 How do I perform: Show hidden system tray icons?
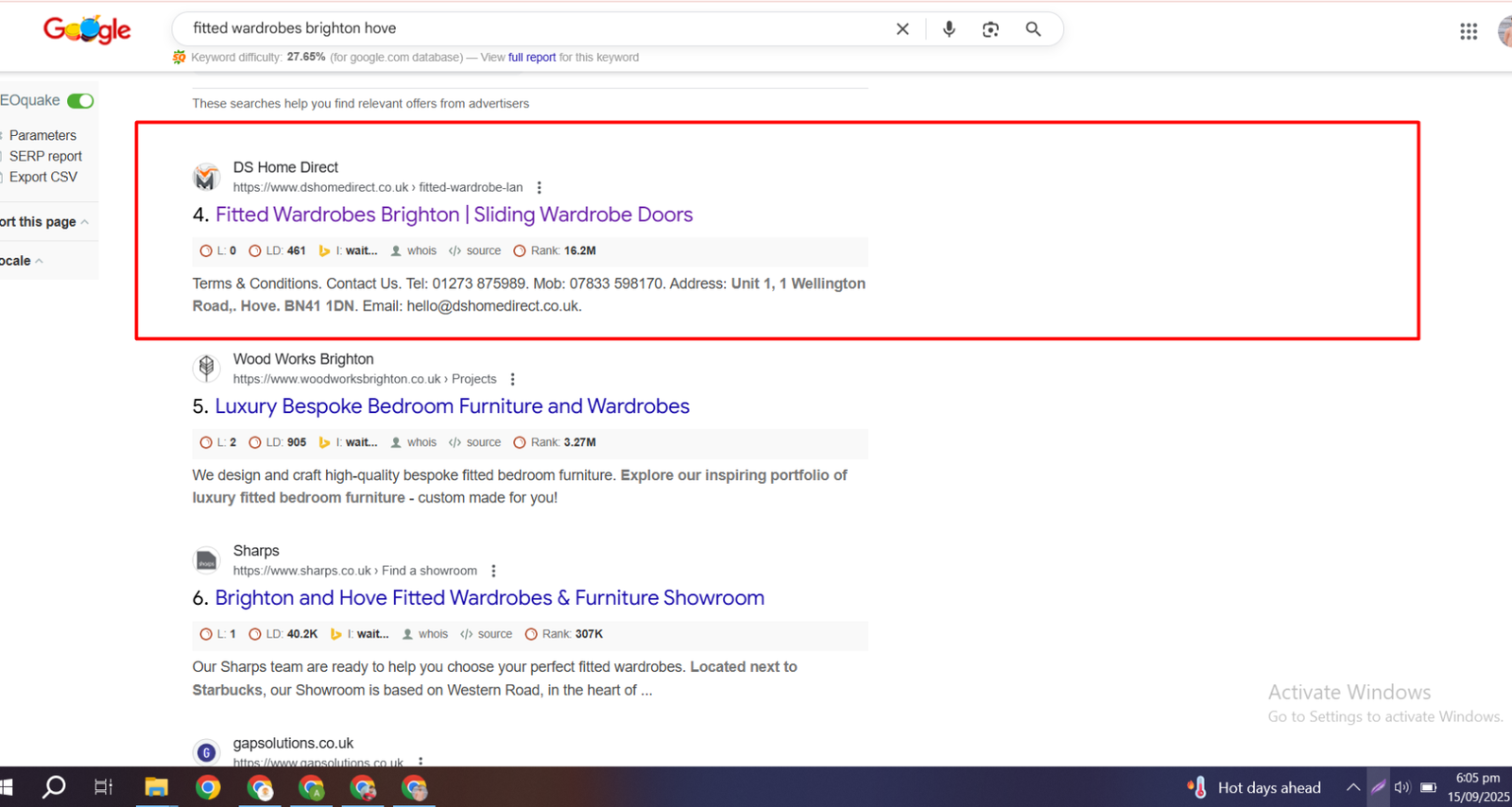coord(1352,787)
